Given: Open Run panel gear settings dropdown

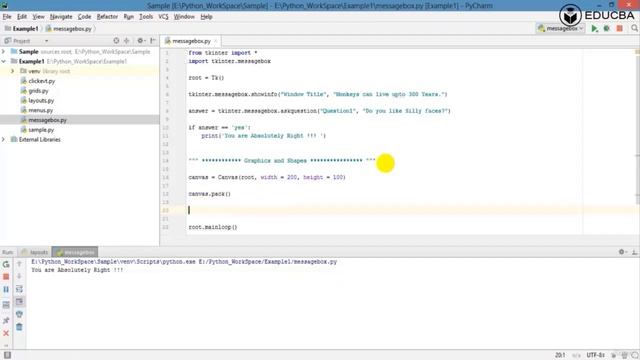Looking at the screenshot, I should (x=622, y=252).
